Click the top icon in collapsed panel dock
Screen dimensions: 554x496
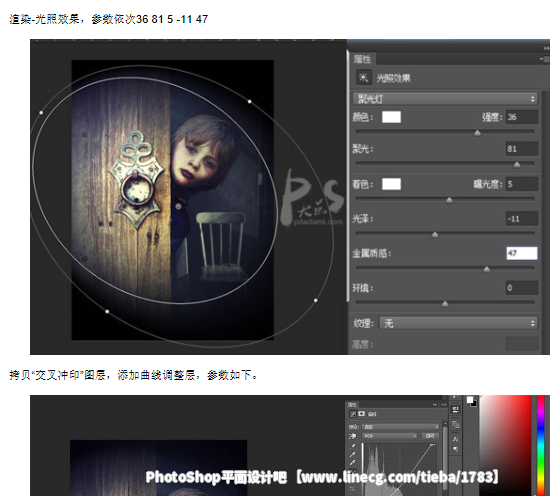455,410
